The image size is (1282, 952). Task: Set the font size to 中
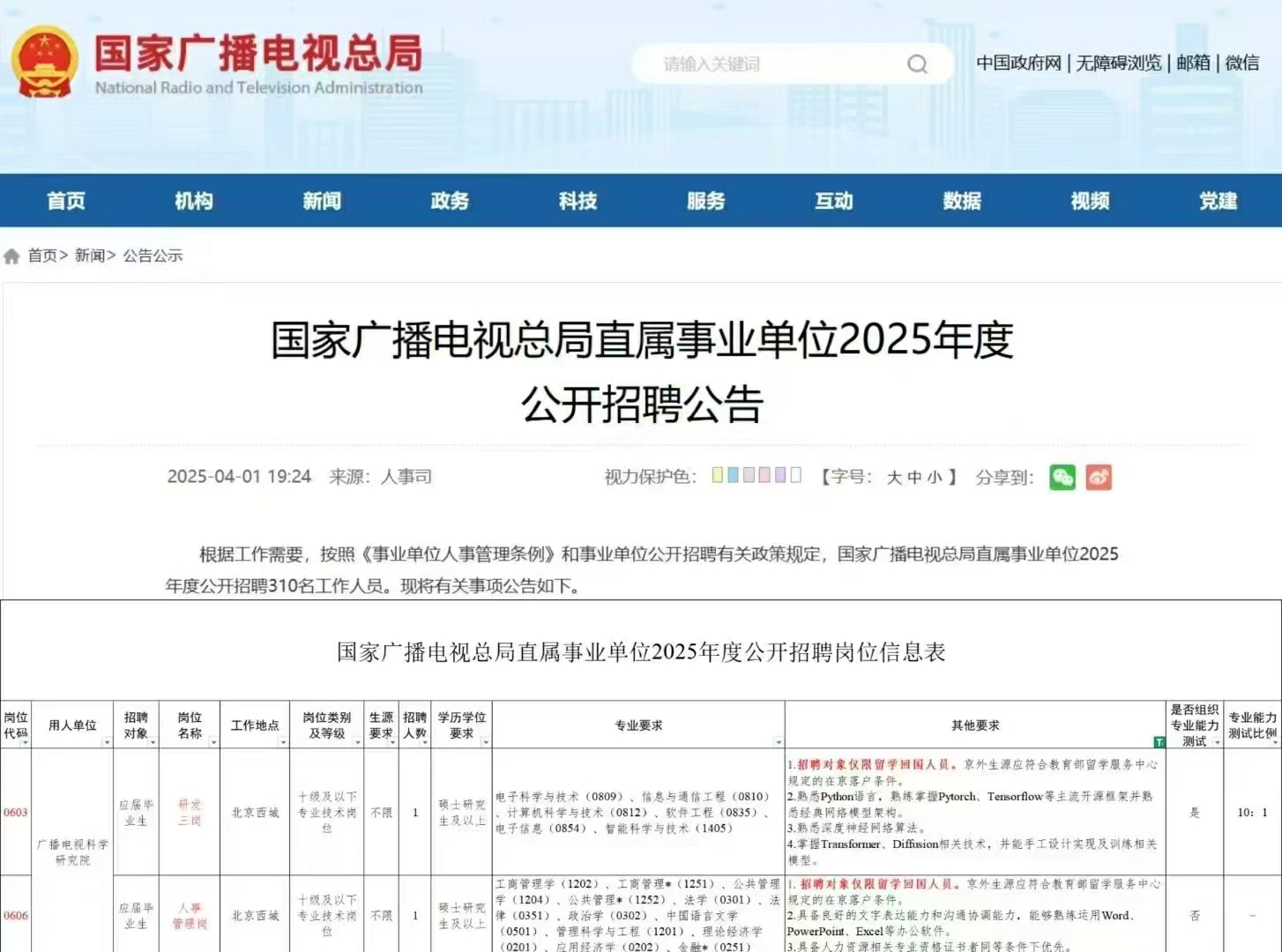(914, 477)
